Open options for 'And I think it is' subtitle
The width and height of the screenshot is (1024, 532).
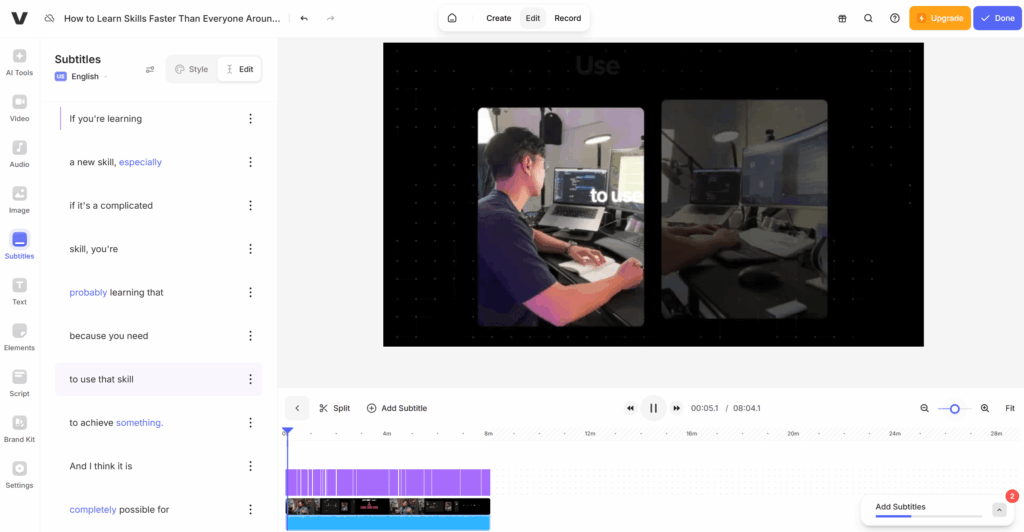[250, 466]
